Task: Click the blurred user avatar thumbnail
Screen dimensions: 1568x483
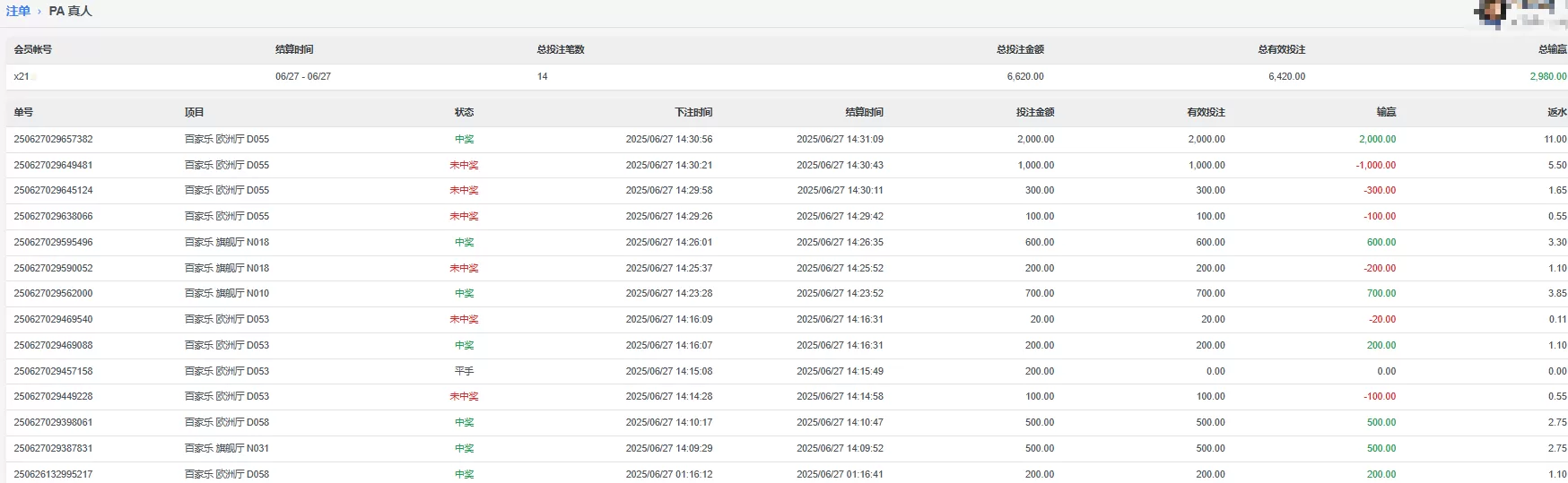Action: pos(1491,12)
